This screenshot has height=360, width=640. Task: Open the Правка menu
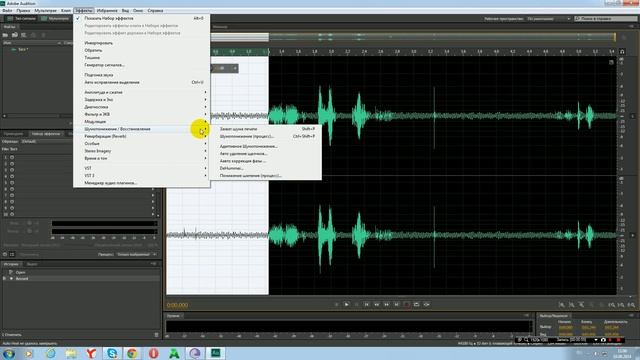pyautogui.click(x=23, y=11)
